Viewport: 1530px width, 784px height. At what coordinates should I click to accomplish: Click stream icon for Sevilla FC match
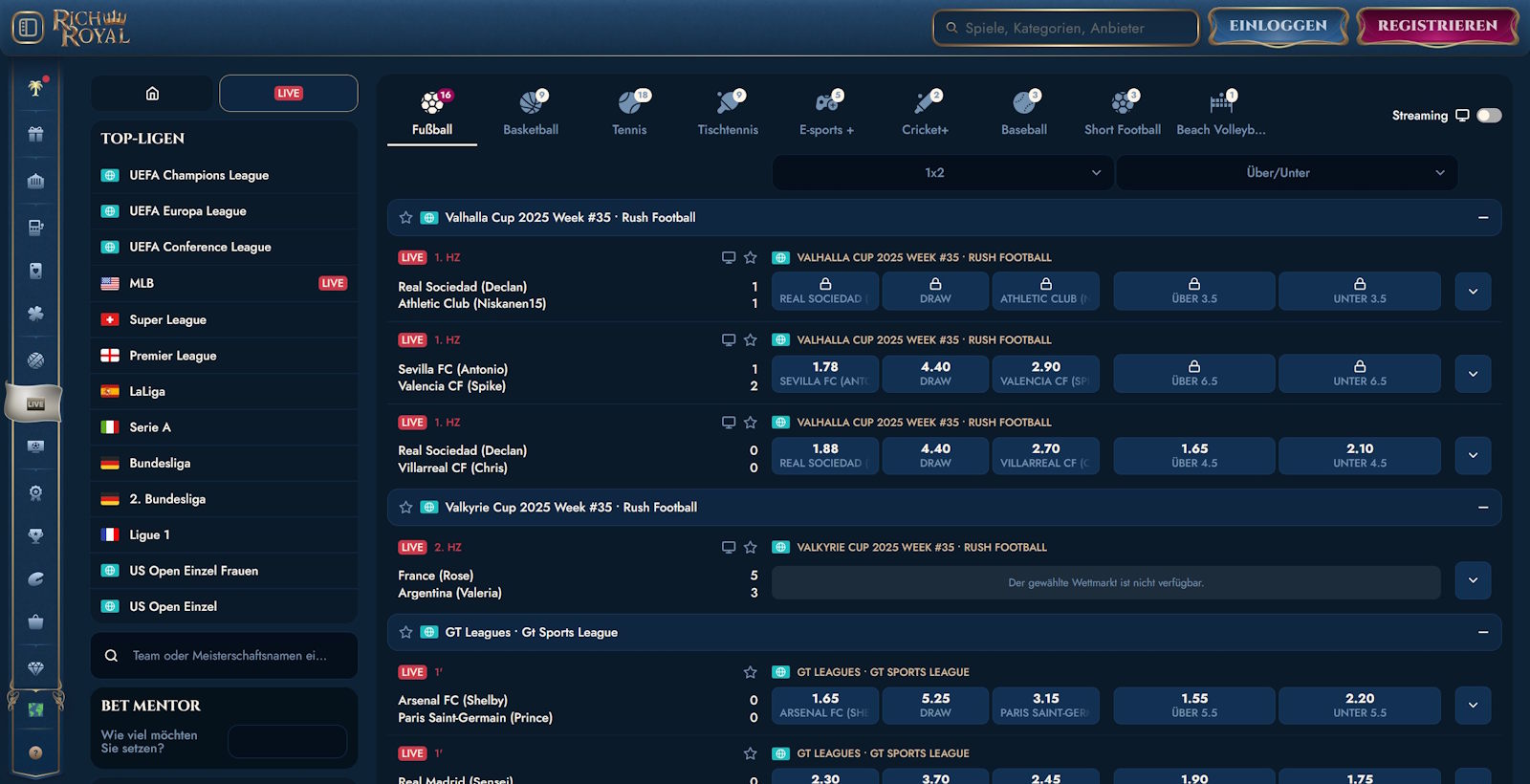click(x=728, y=340)
